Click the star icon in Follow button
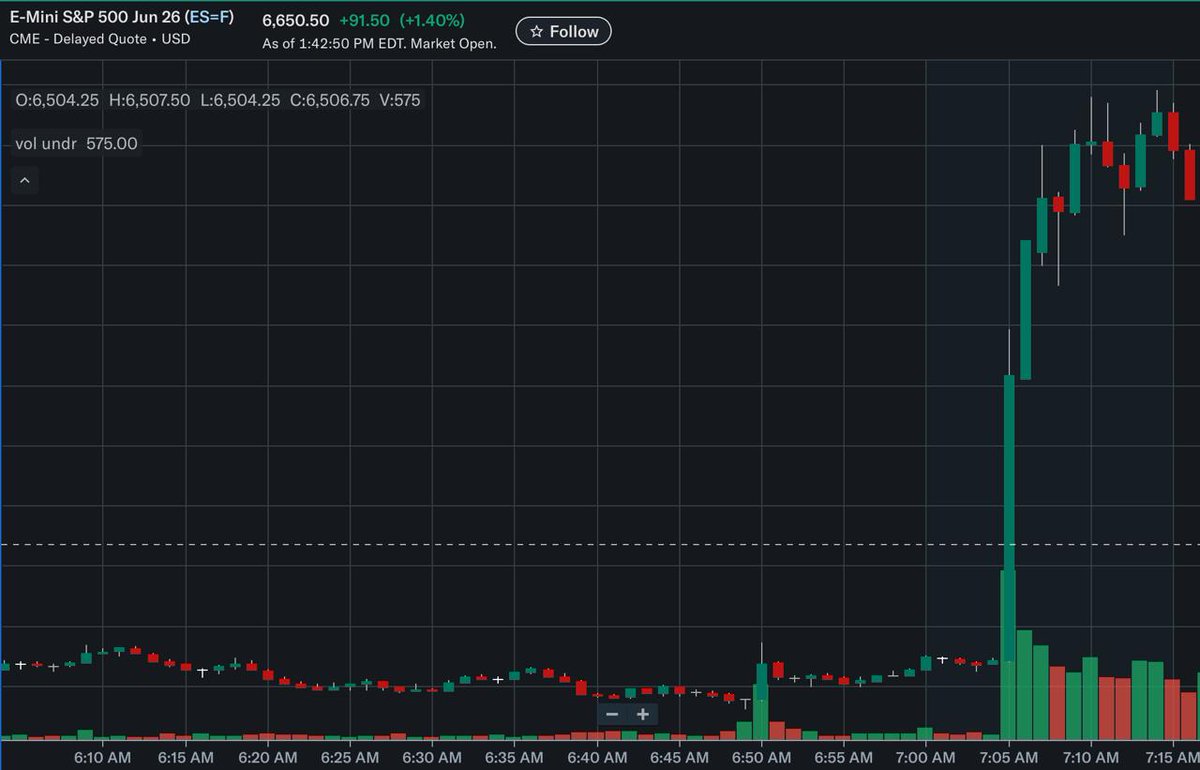Image resolution: width=1200 pixels, height=770 pixels. [536, 32]
